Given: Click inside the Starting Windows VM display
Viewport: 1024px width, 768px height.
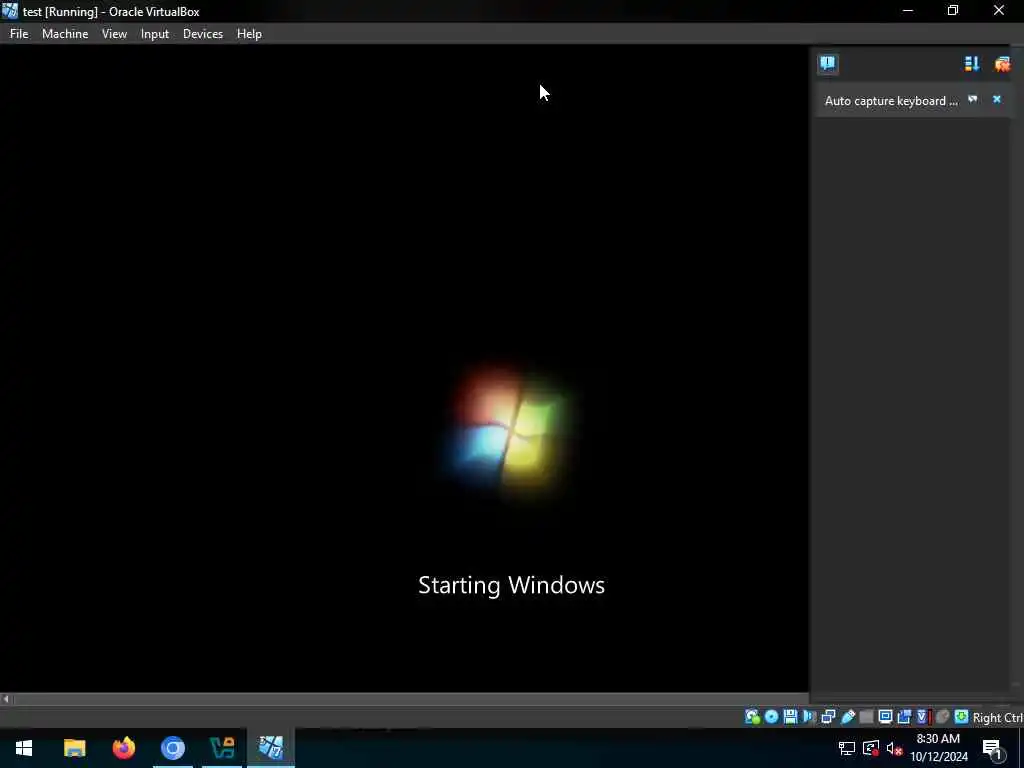Looking at the screenshot, I should pos(404,368).
